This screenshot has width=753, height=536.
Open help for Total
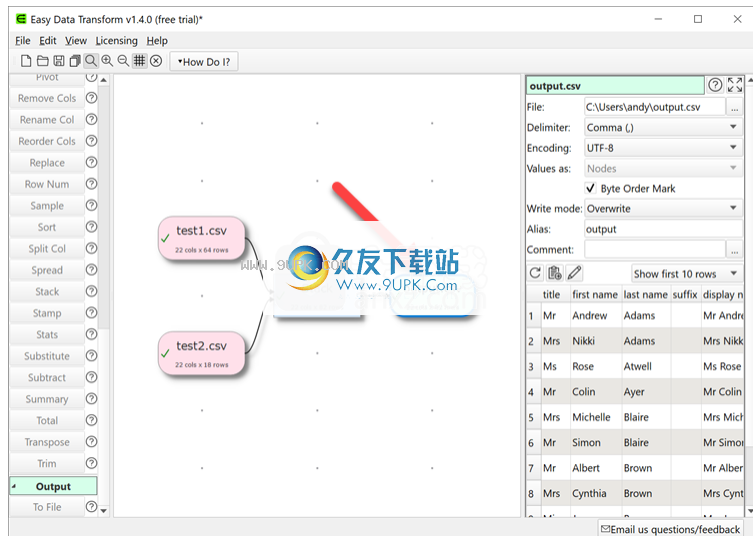pyautogui.click(x=91, y=420)
